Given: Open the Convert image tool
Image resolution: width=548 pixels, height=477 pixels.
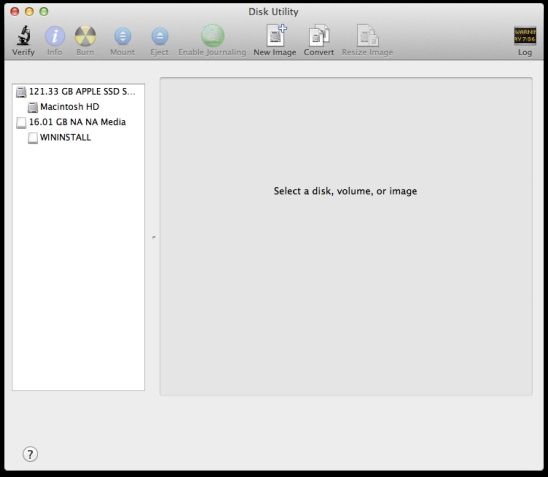Looking at the screenshot, I should tap(319, 36).
